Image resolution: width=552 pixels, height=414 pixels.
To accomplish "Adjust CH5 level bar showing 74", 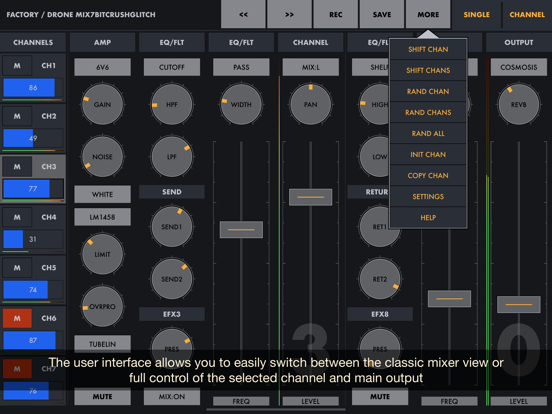I will pos(33,290).
